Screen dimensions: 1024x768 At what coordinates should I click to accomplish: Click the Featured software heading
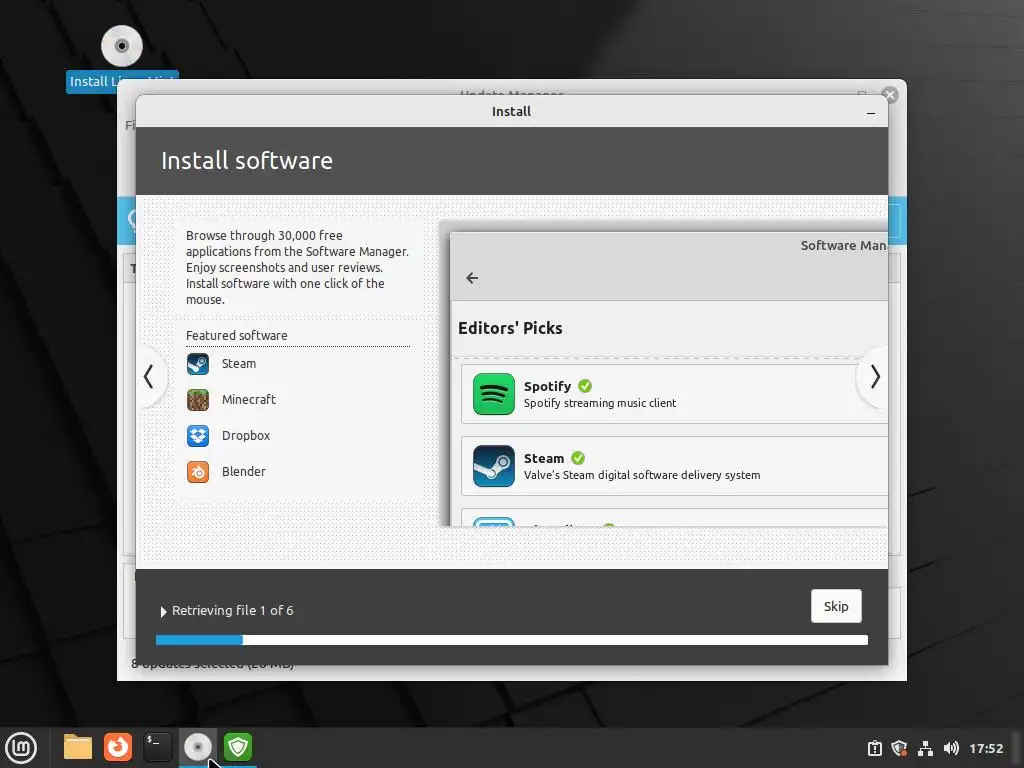pos(236,336)
